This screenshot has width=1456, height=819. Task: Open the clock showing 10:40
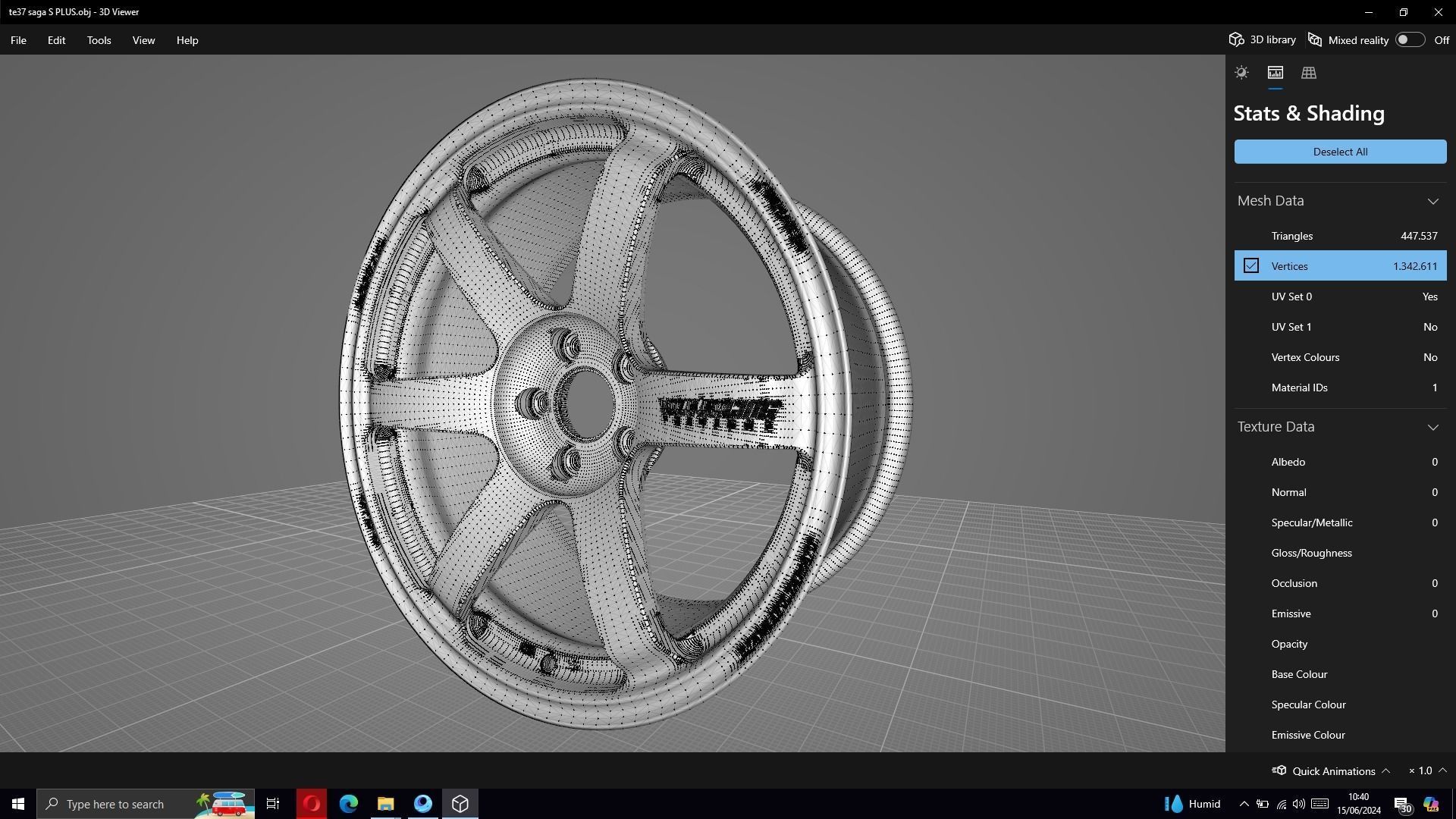pos(1358,804)
